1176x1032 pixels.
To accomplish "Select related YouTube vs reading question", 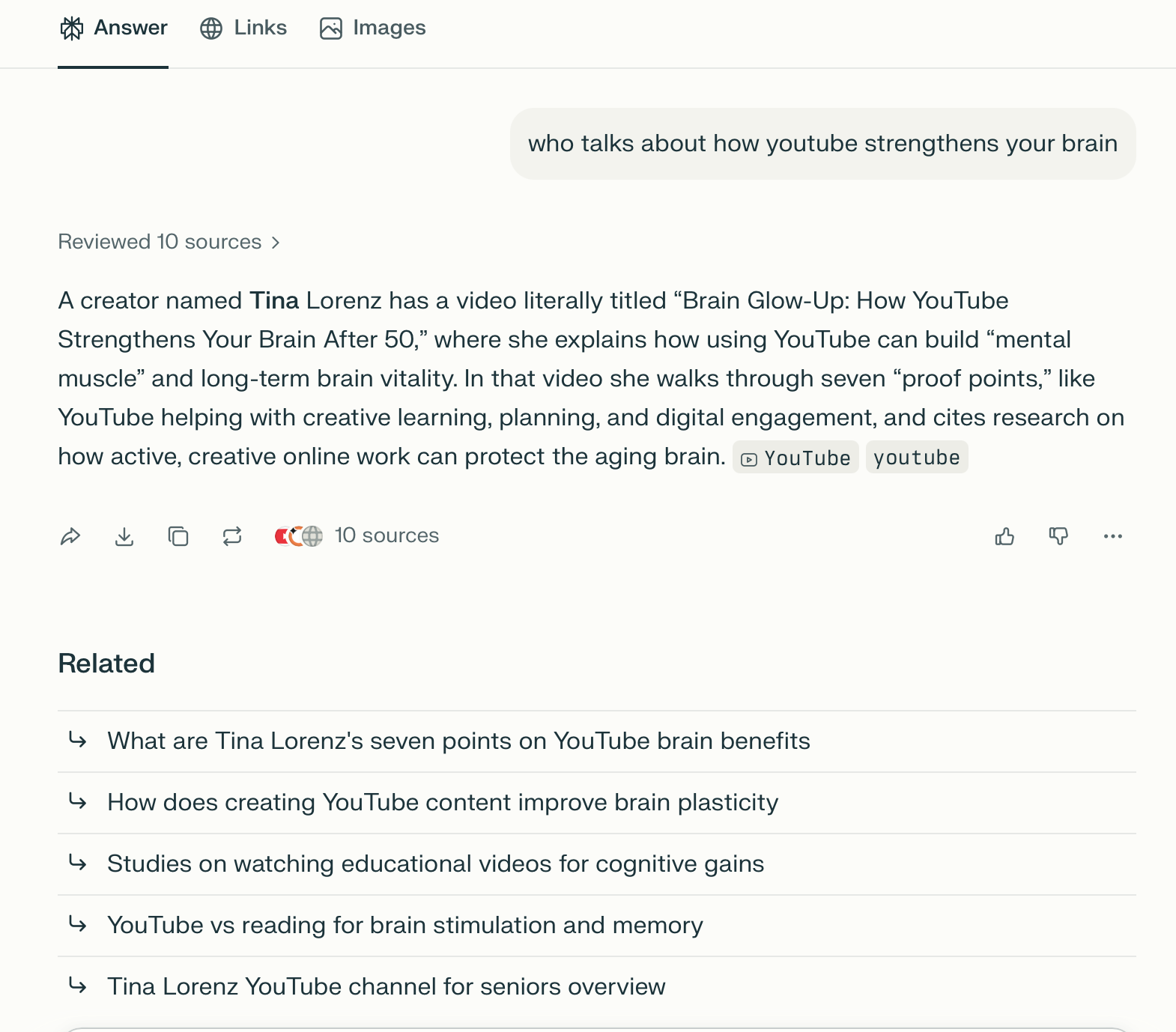I will click(x=597, y=926).
